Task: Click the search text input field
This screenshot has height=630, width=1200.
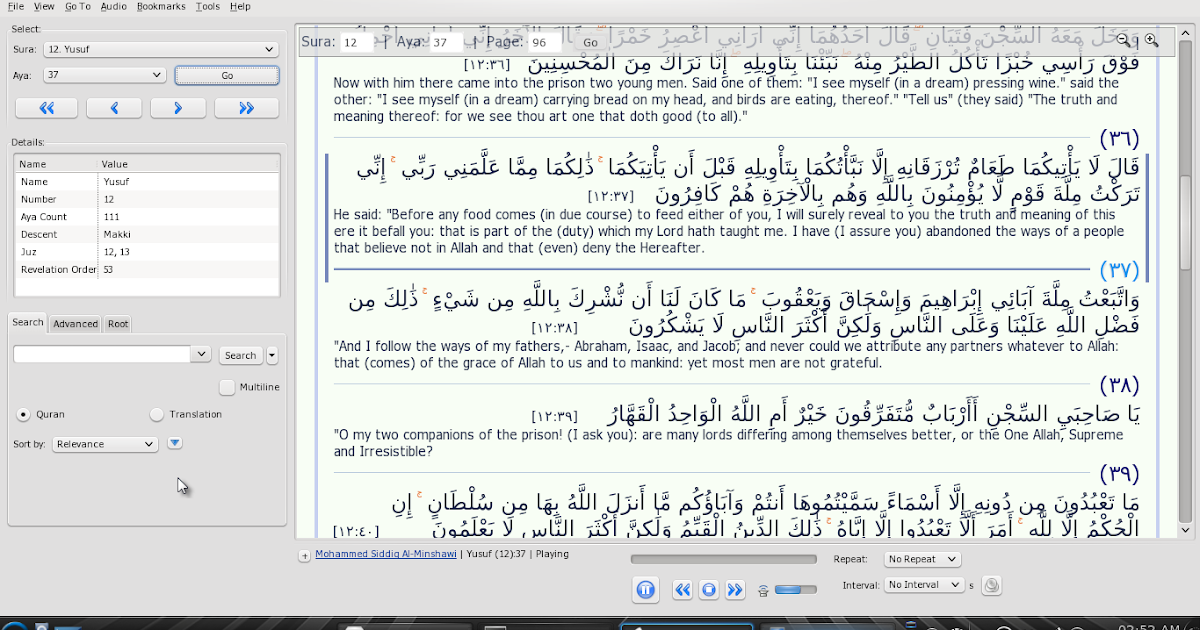Action: [102, 354]
